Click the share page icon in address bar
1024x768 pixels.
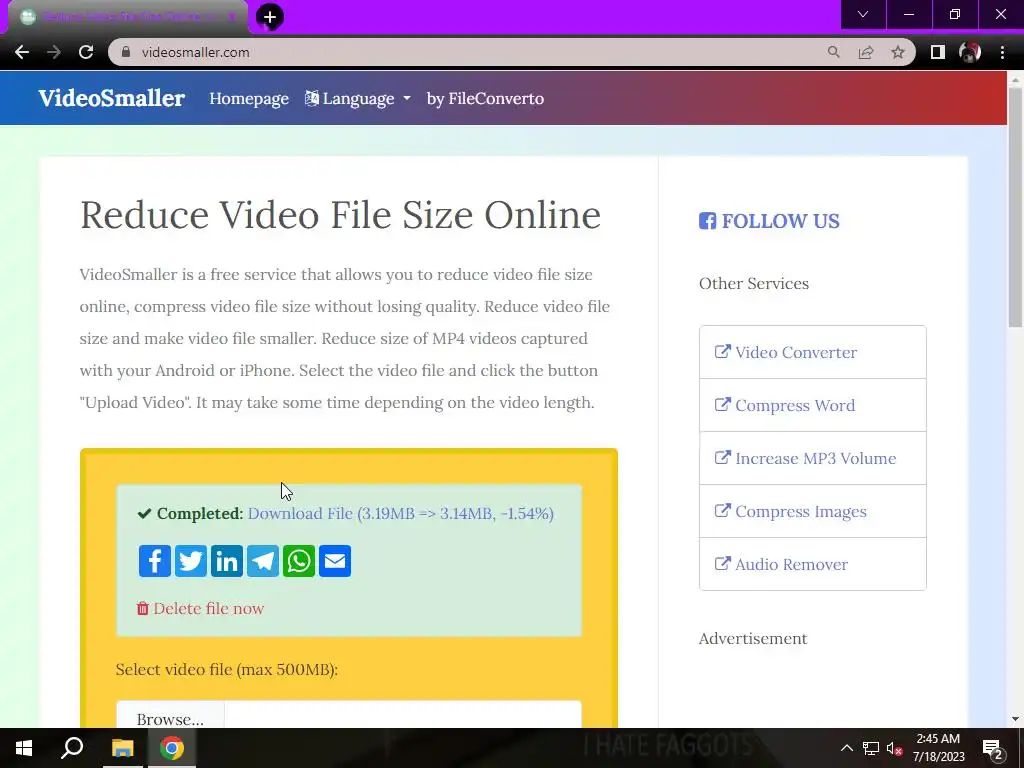[866, 52]
